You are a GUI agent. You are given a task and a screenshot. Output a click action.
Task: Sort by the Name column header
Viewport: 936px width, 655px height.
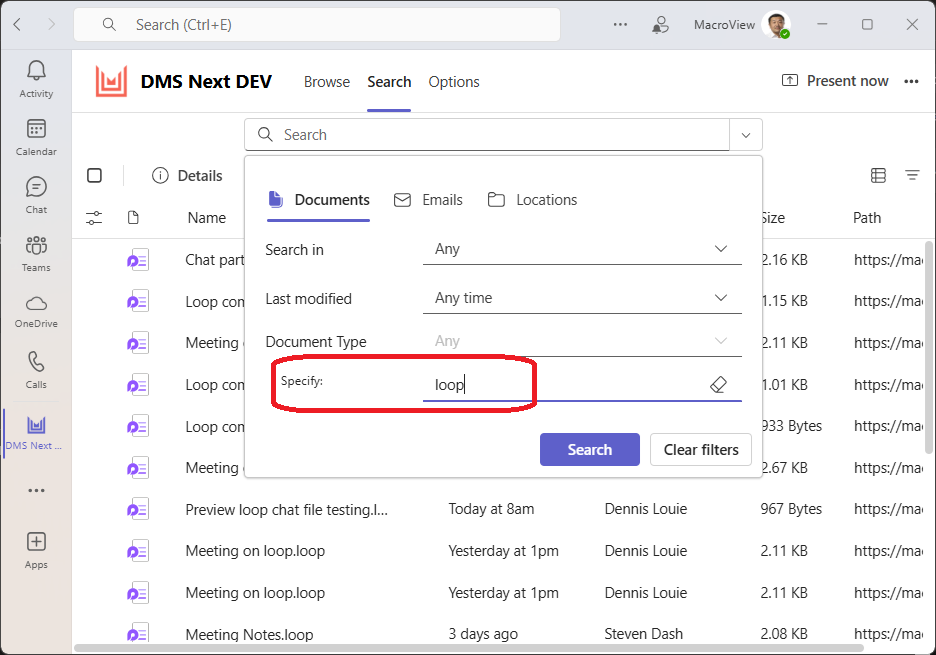pos(207,218)
